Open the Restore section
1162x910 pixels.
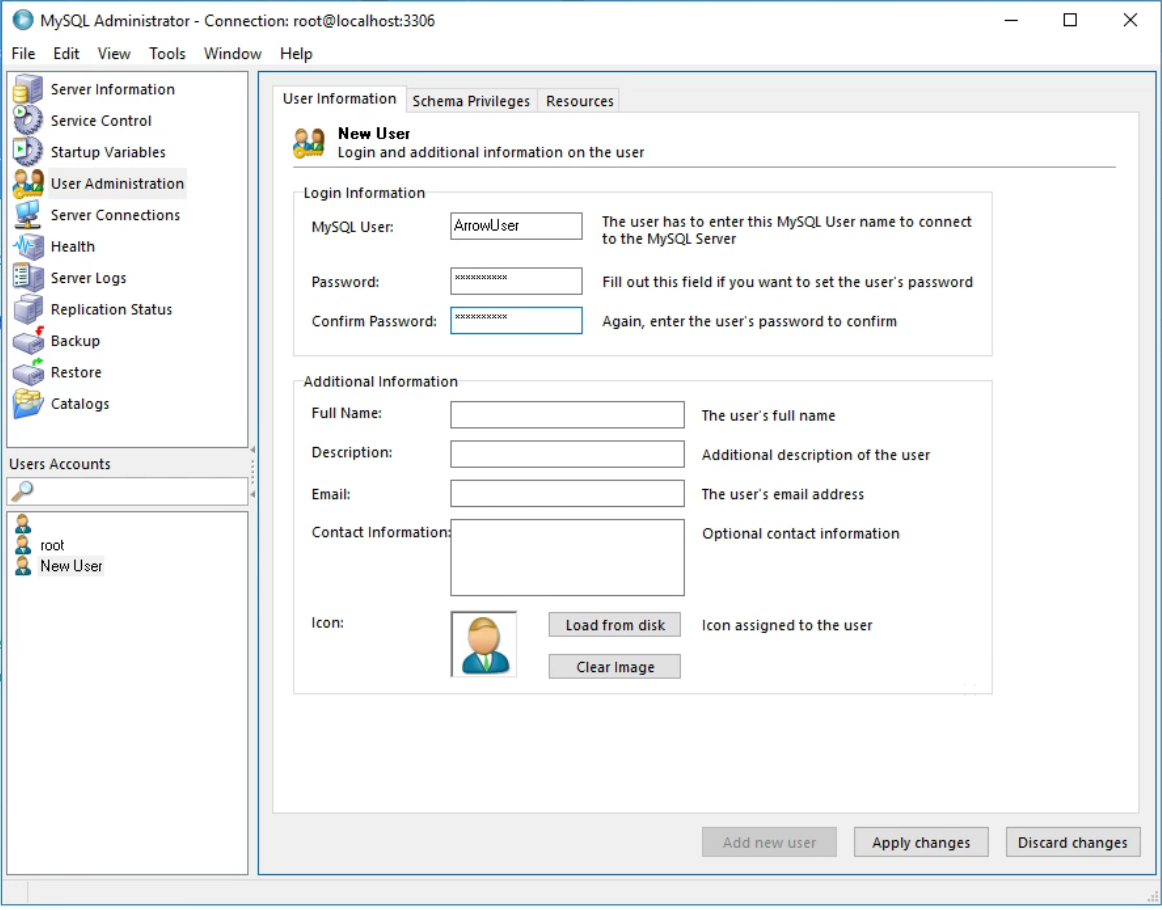pos(76,372)
